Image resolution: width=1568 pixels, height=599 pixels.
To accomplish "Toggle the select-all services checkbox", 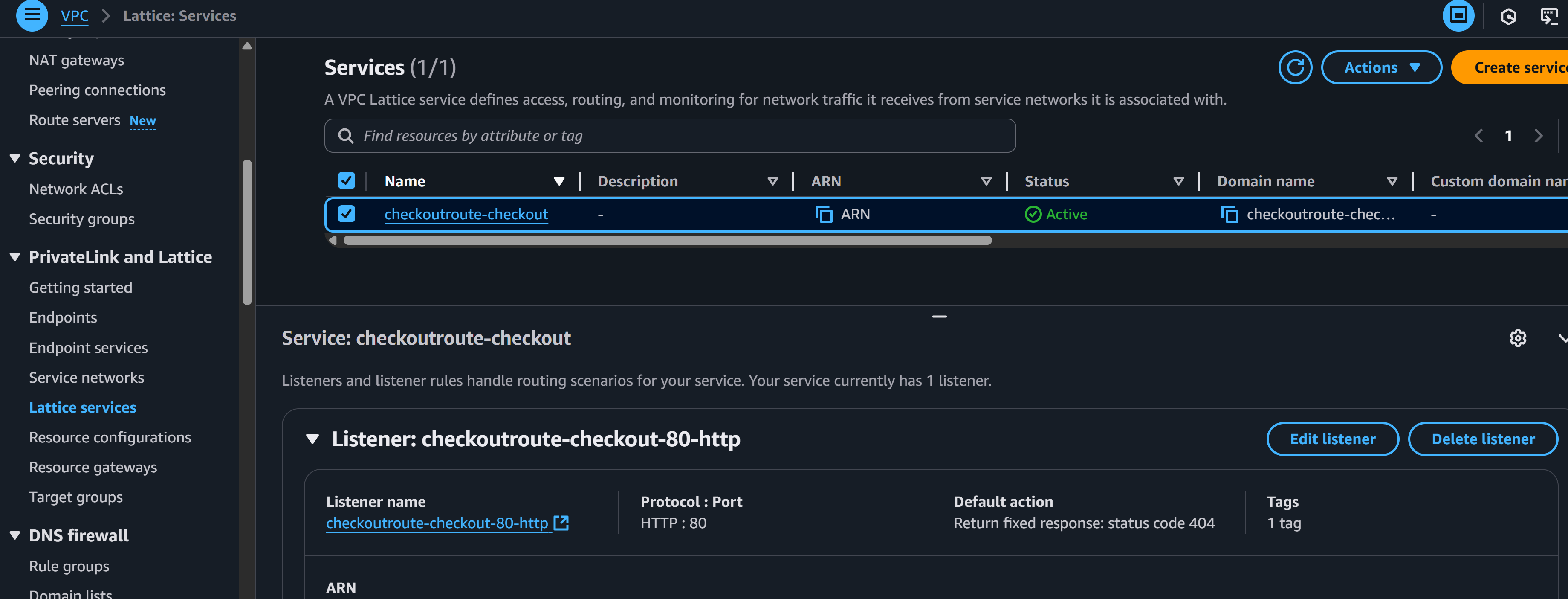I will click(x=346, y=181).
